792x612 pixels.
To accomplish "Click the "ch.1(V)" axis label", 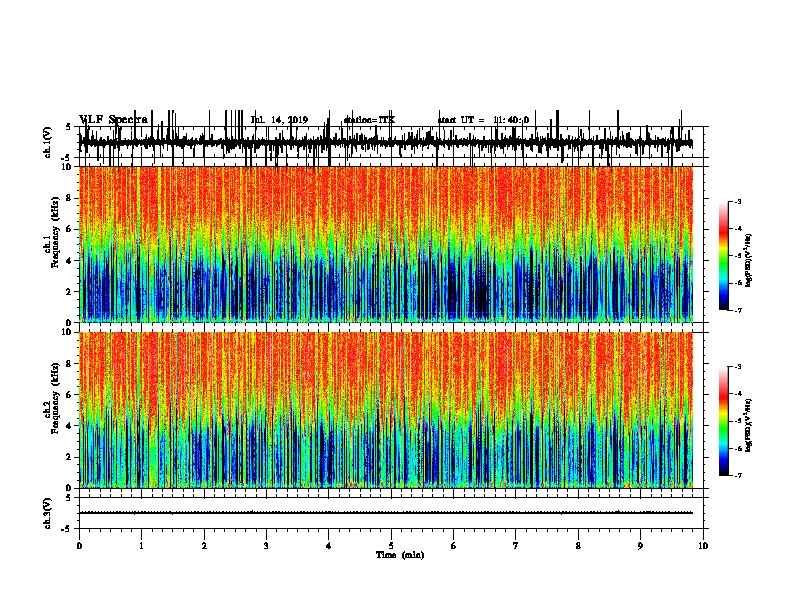I will (47, 142).
